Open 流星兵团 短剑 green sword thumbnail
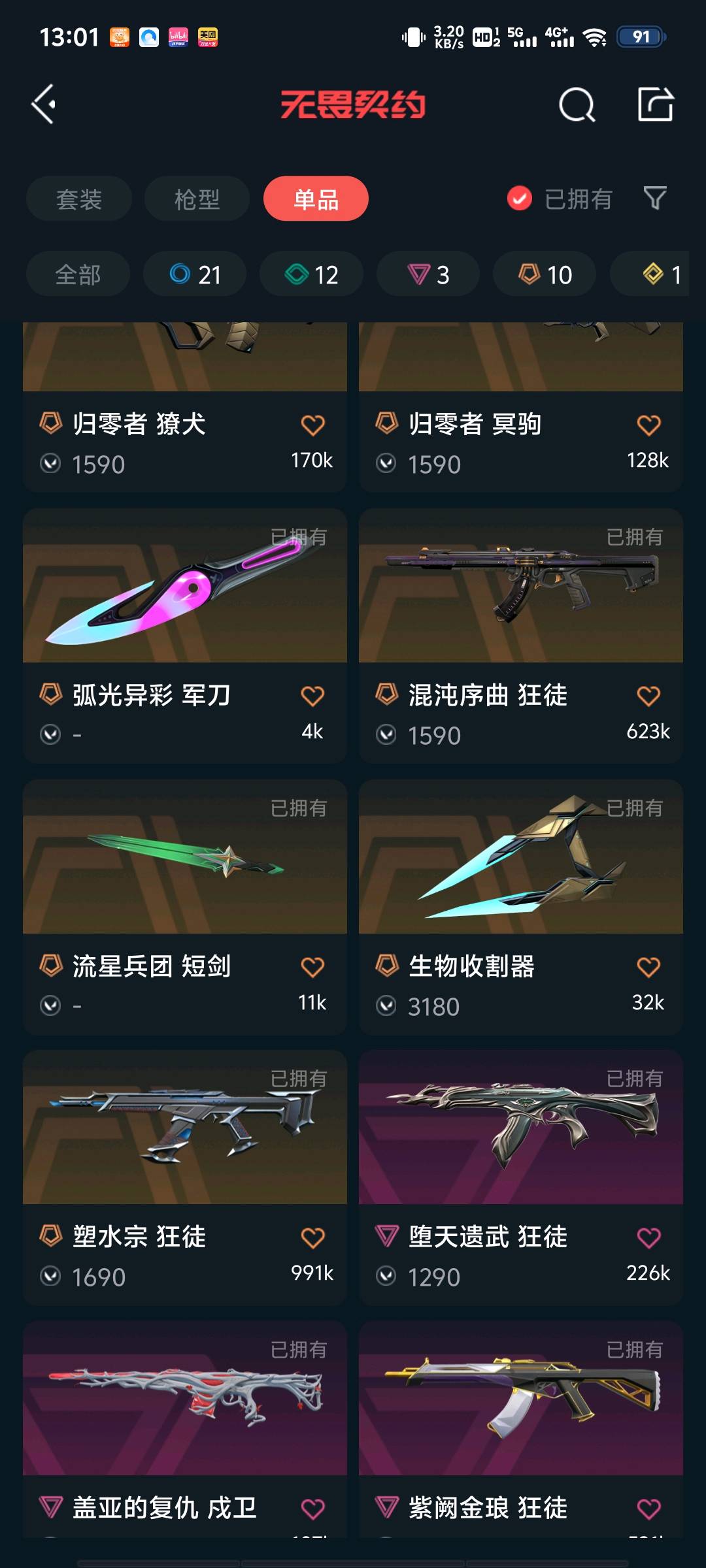The width and height of the screenshot is (706, 1568). click(x=185, y=857)
